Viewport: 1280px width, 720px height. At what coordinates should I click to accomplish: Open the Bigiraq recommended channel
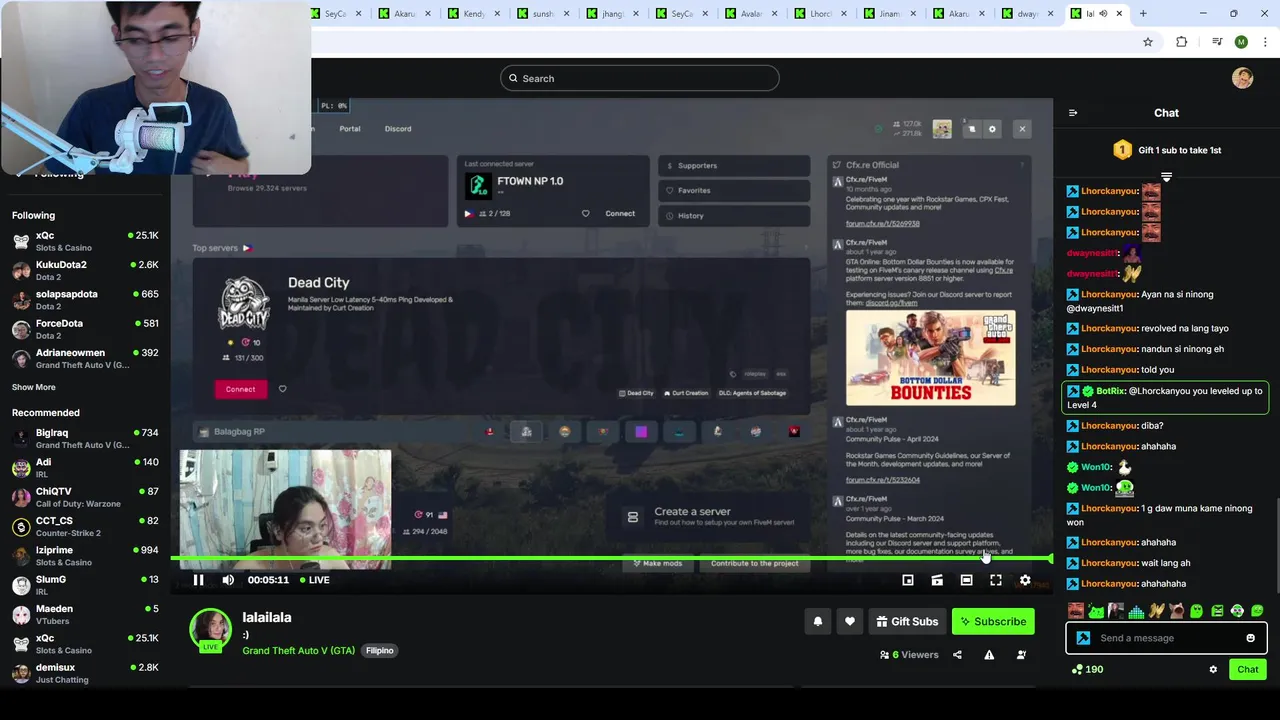(85, 438)
